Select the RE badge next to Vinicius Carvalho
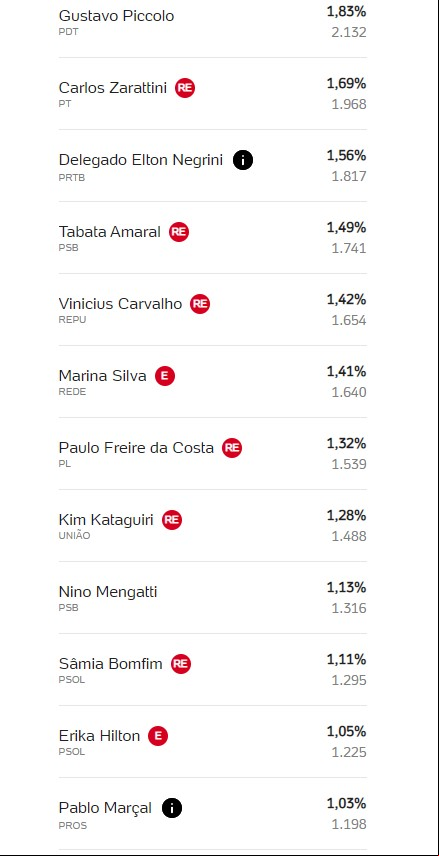The width and height of the screenshot is (439, 856). pyautogui.click(x=200, y=304)
